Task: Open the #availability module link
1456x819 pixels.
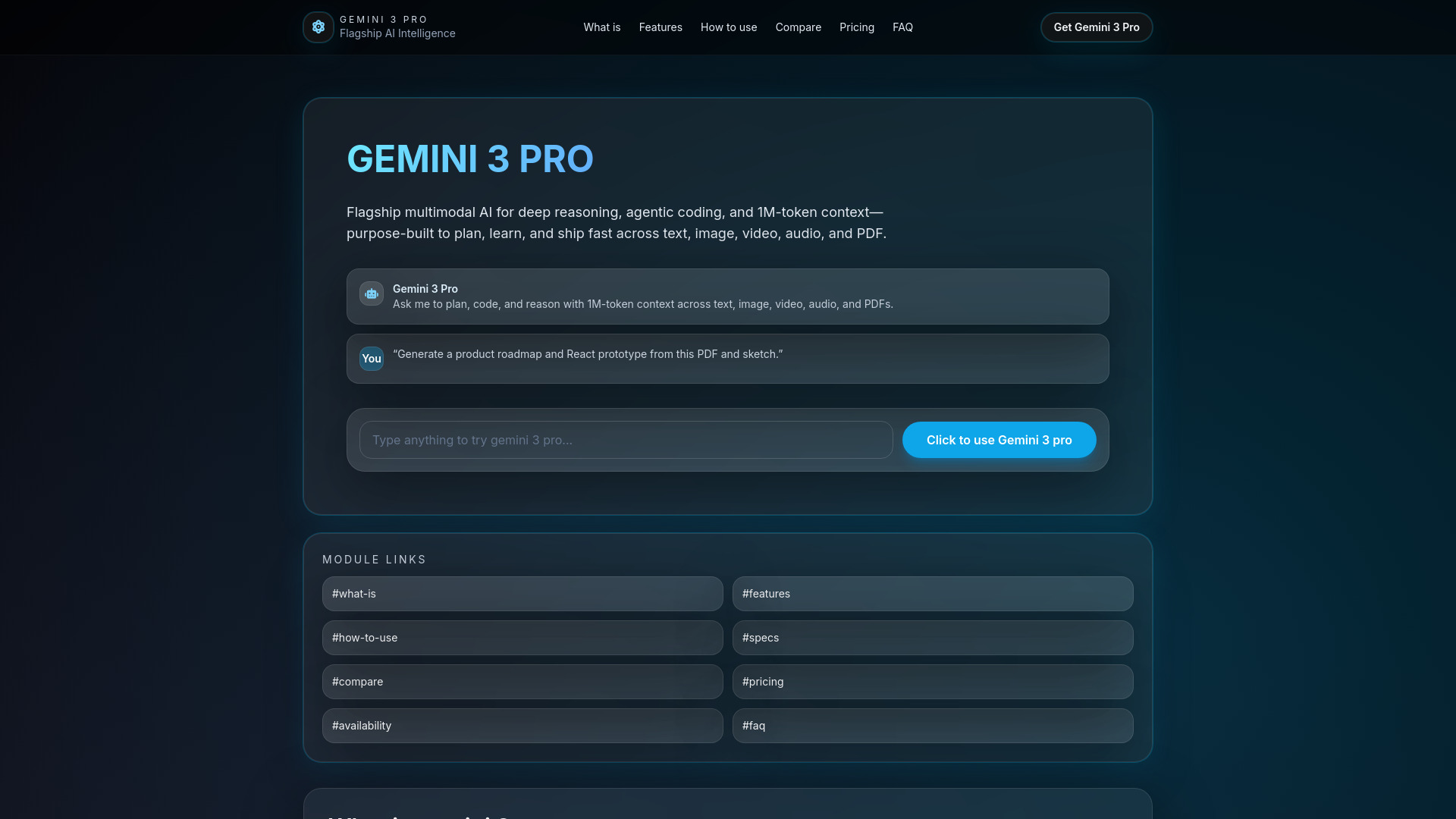Action: pos(522,725)
